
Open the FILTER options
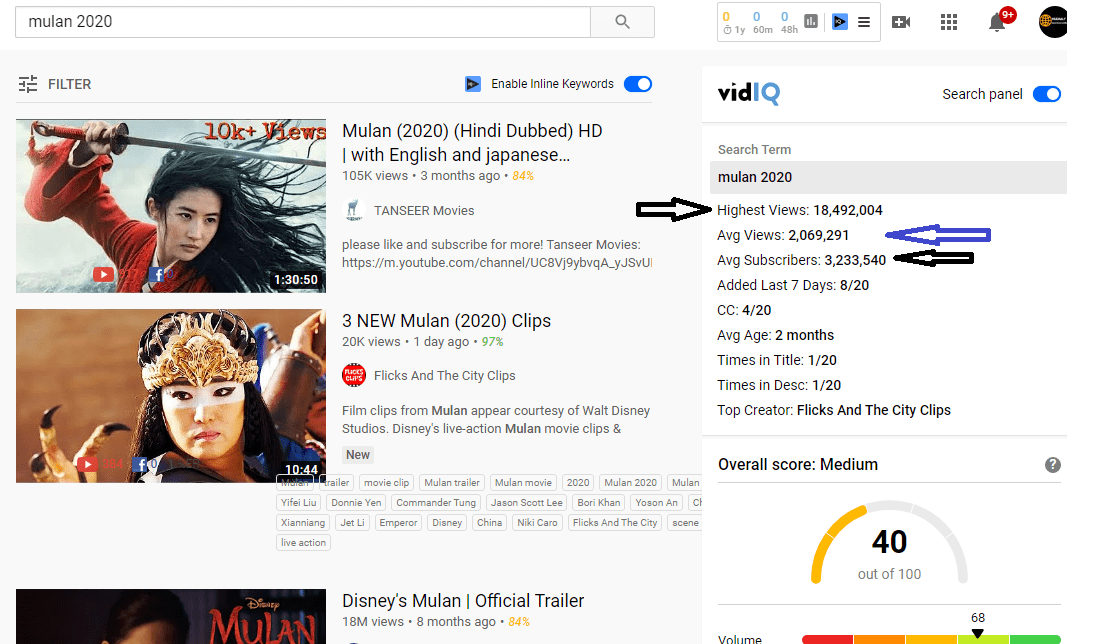pyautogui.click(x=54, y=85)
